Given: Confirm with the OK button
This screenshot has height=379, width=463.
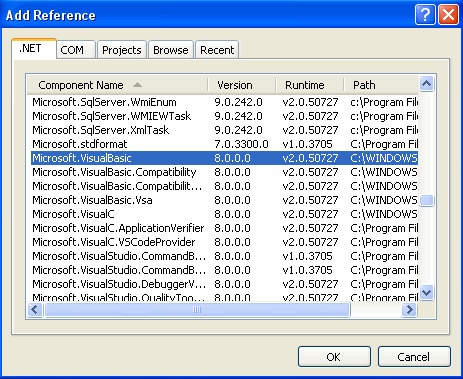Looking at the screenshot, I should pos(334,357).
